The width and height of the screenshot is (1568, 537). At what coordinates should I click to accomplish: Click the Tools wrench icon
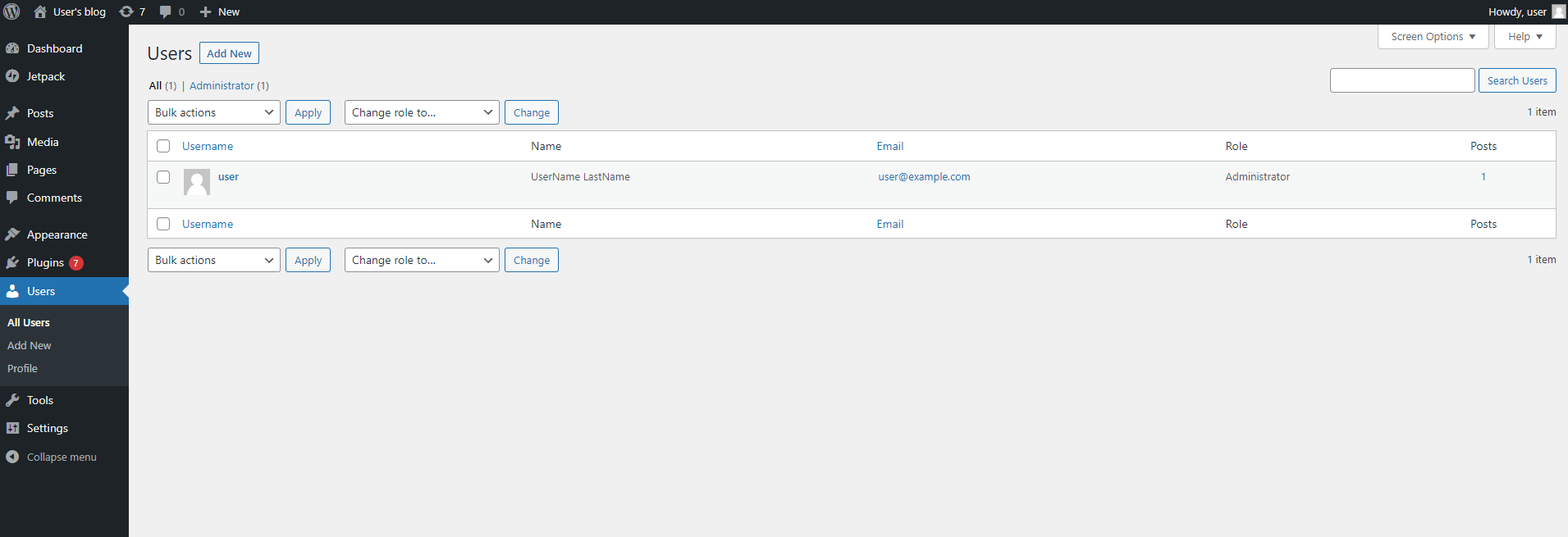[12, 400]
